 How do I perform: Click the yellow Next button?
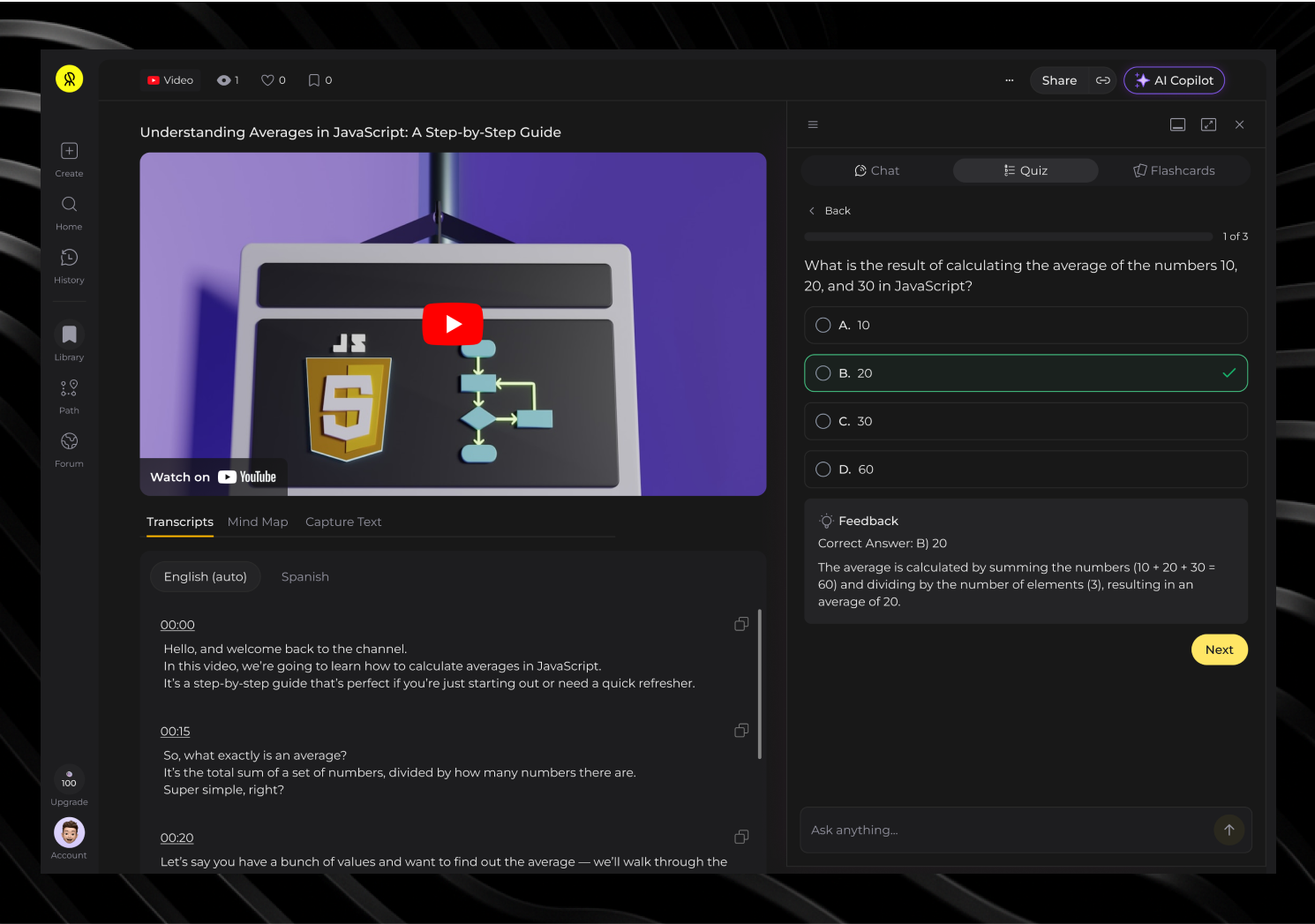(1219, 650)
